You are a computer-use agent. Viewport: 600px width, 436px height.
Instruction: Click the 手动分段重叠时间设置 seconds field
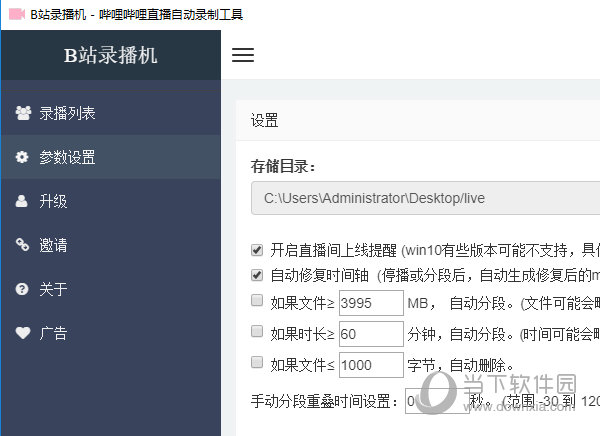coord(437,401)
